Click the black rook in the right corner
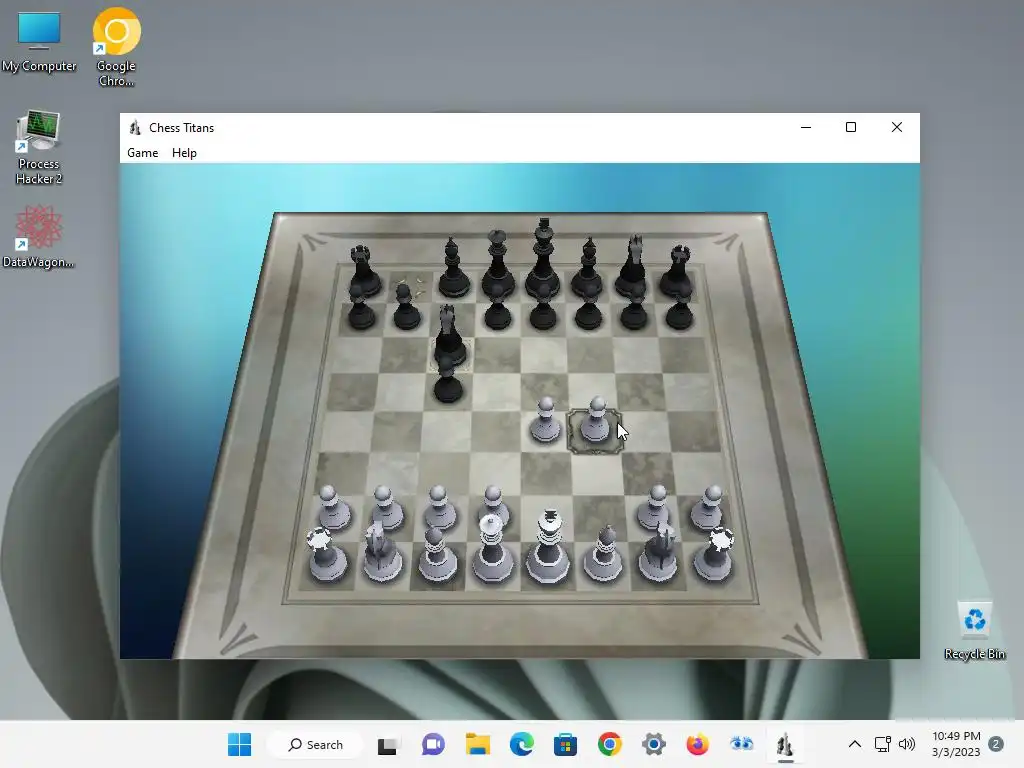1024x768 pixels. tap(677, 271)
